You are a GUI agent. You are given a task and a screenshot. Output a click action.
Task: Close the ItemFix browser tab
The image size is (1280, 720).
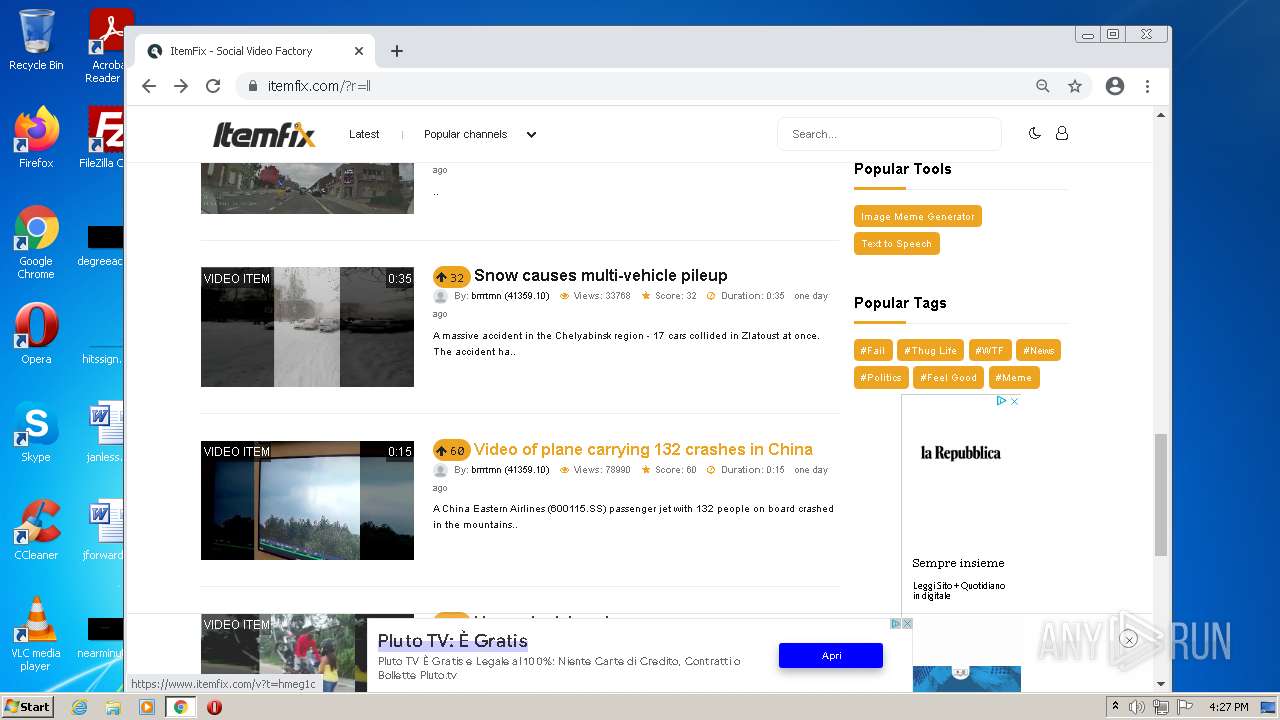359,51
